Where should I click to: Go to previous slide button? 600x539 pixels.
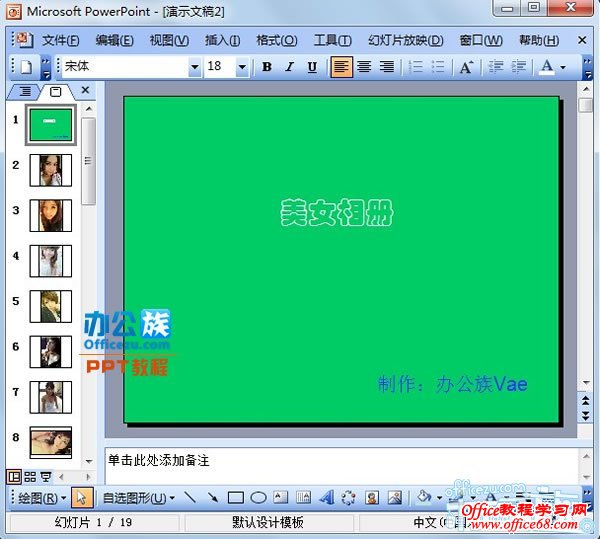pyautogui.click(x=585, y=401)
